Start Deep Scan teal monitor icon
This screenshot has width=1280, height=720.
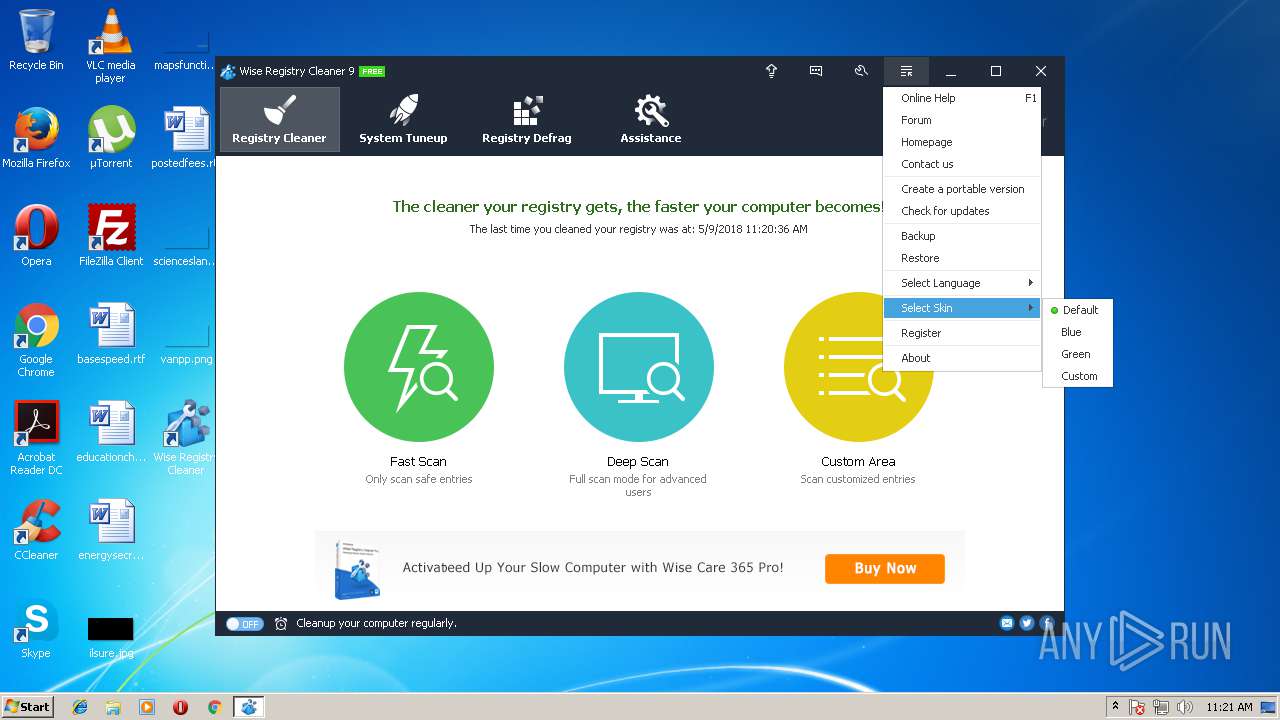[x=639, y=367]
